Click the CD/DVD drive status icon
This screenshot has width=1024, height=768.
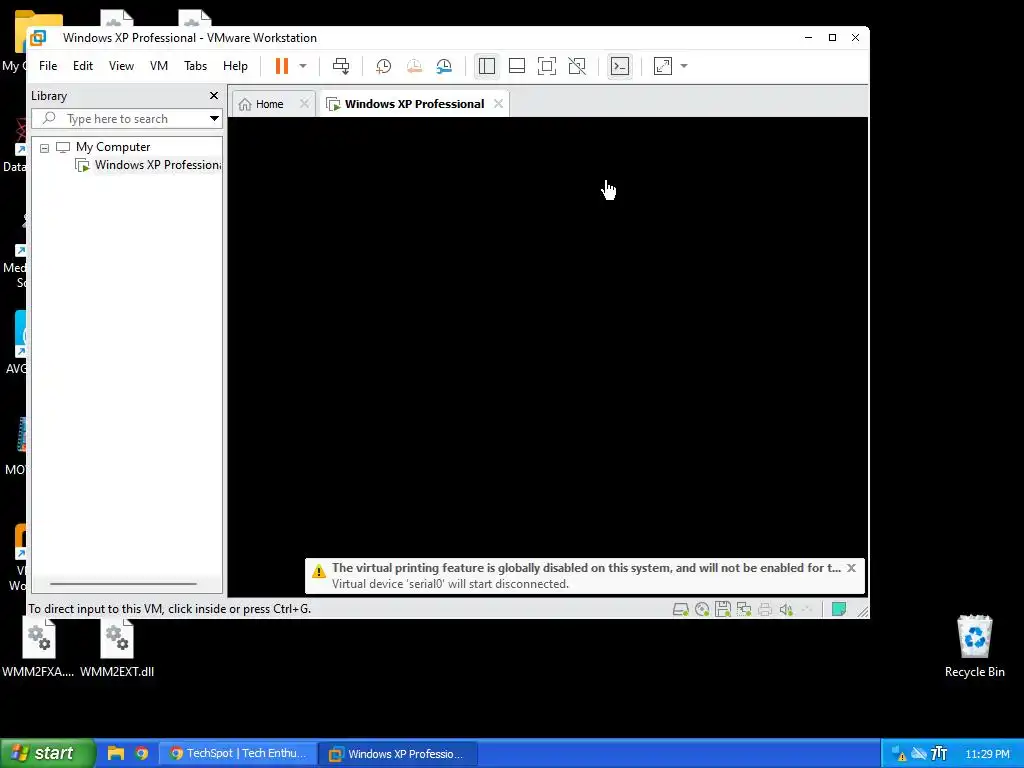click(702, 609)
